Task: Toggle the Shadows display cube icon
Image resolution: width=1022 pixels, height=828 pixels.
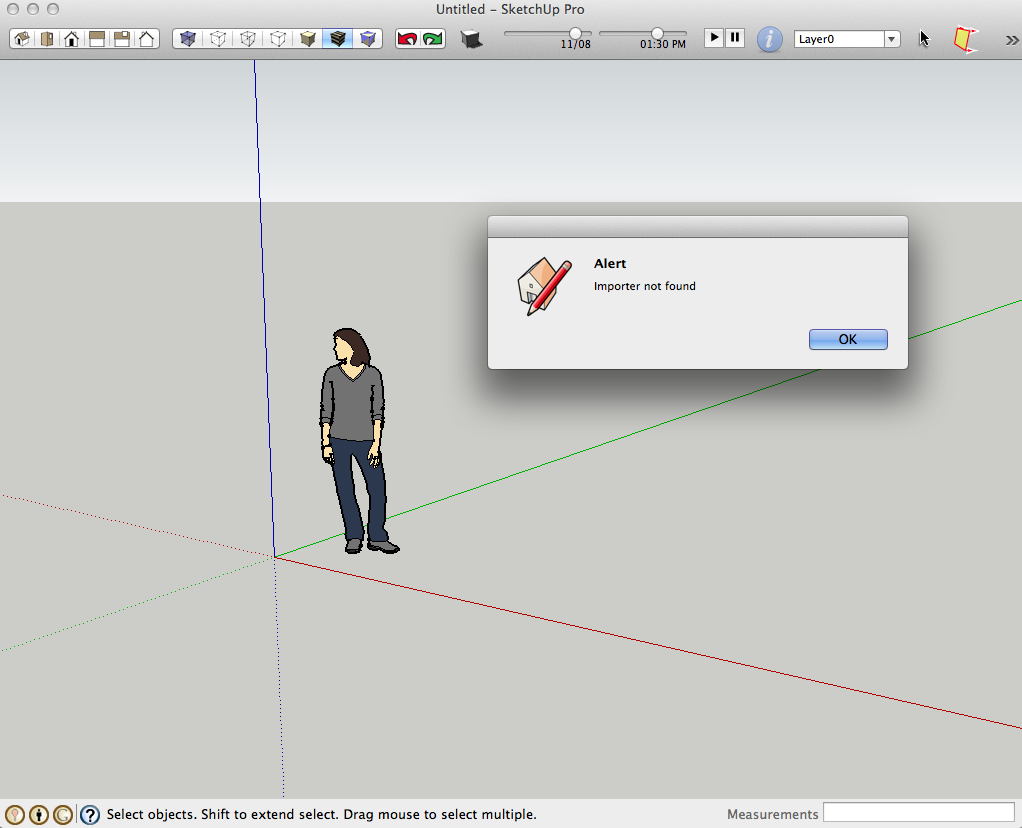Action: (x=471, y=39)
